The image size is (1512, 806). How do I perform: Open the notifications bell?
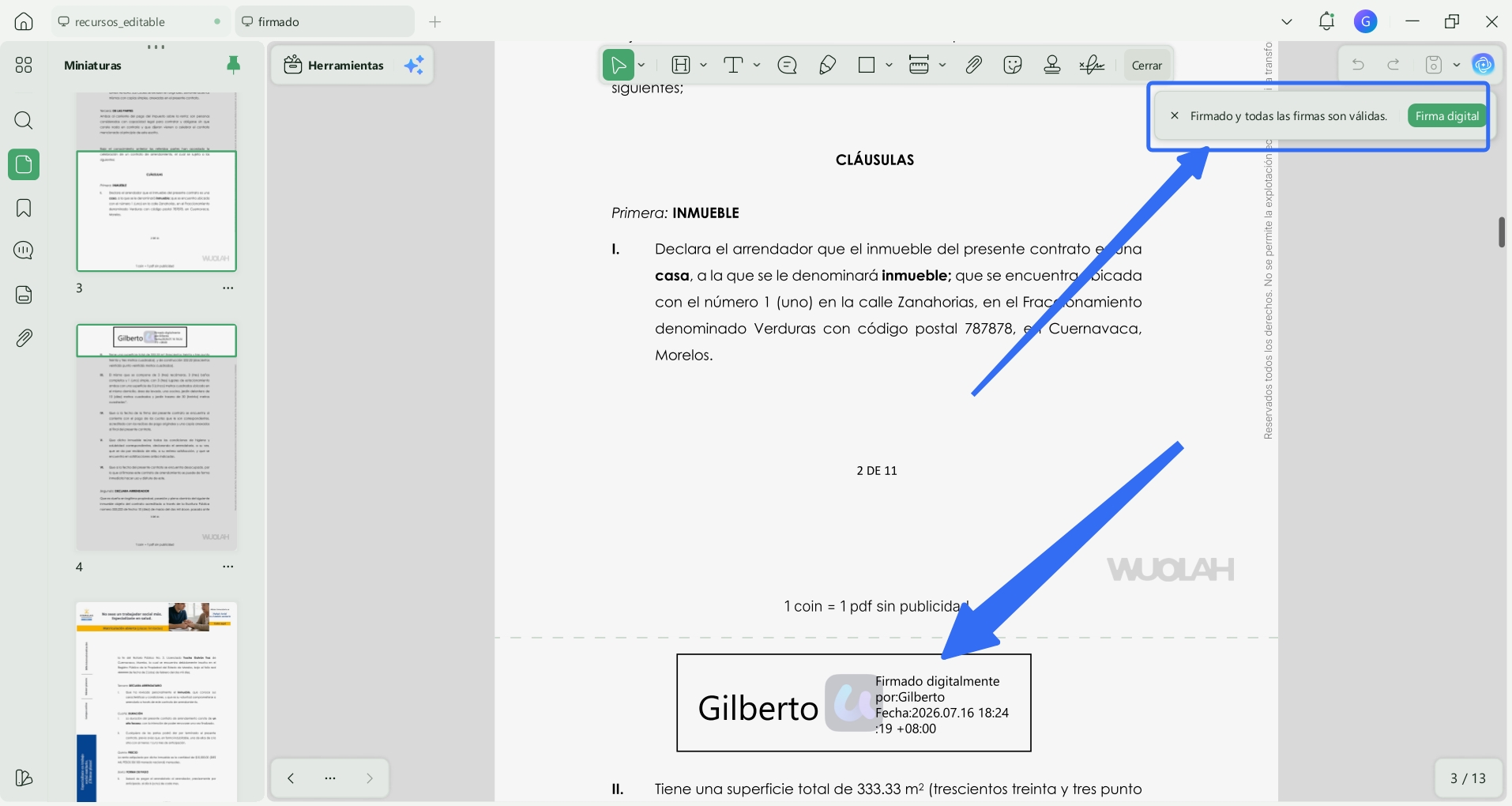click(1326, 21)
